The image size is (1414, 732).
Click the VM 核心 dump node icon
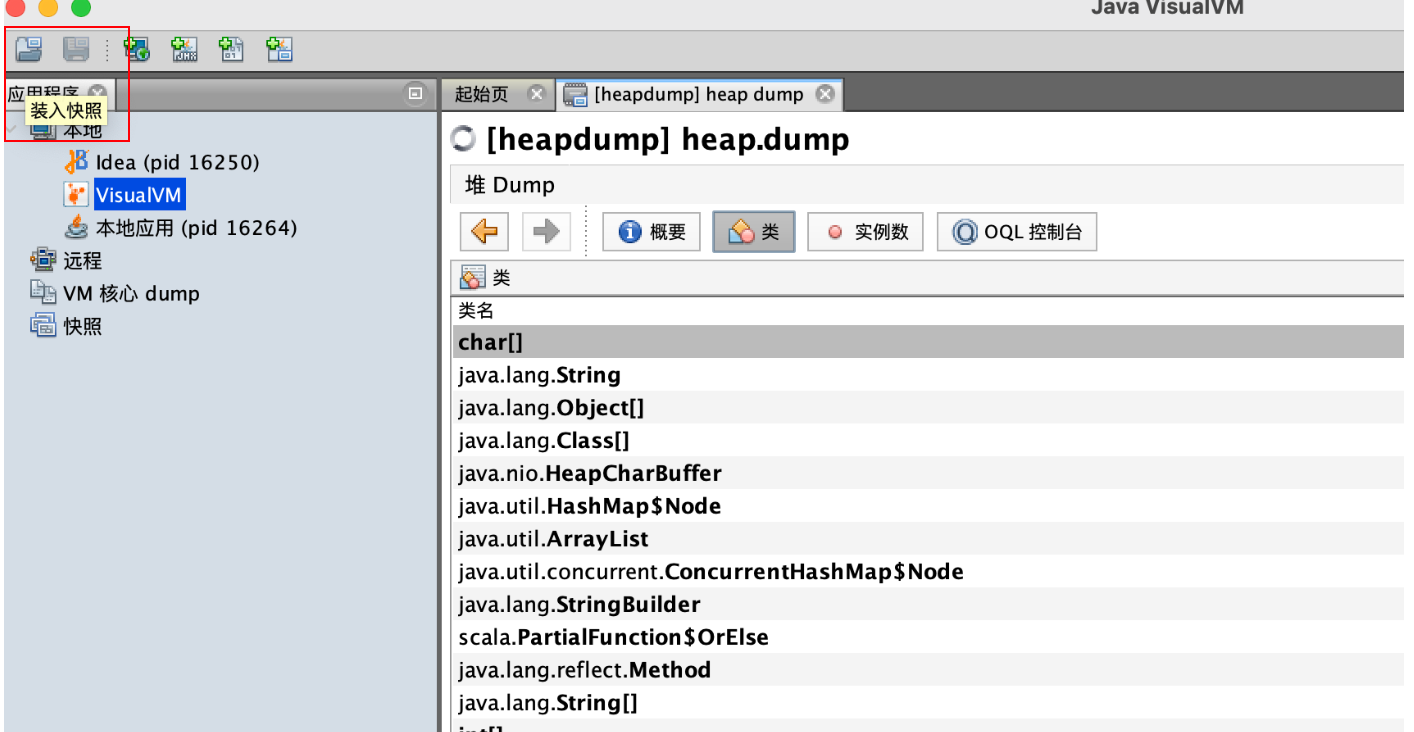click(43, 293)
